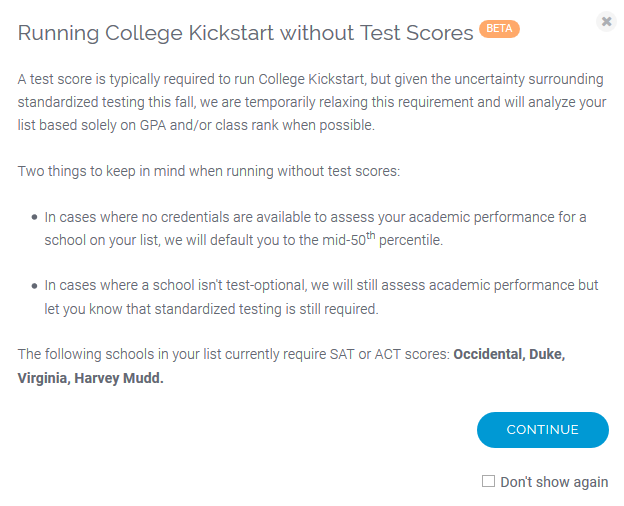Viewport: 624px width, 506px height.
Task: Click the bold "Occidental" school name
Action: (x=488, y=354)
